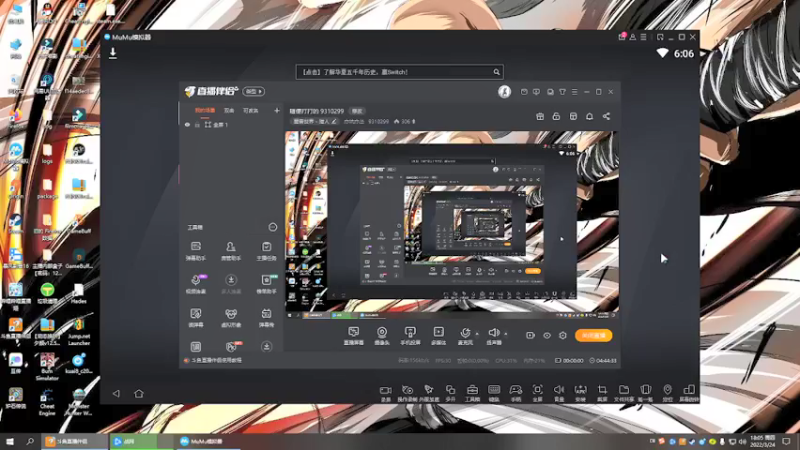This screenshot has width=800, height=450.
Task: Click MuMu screen rotation icon
Action: point(689,393)
